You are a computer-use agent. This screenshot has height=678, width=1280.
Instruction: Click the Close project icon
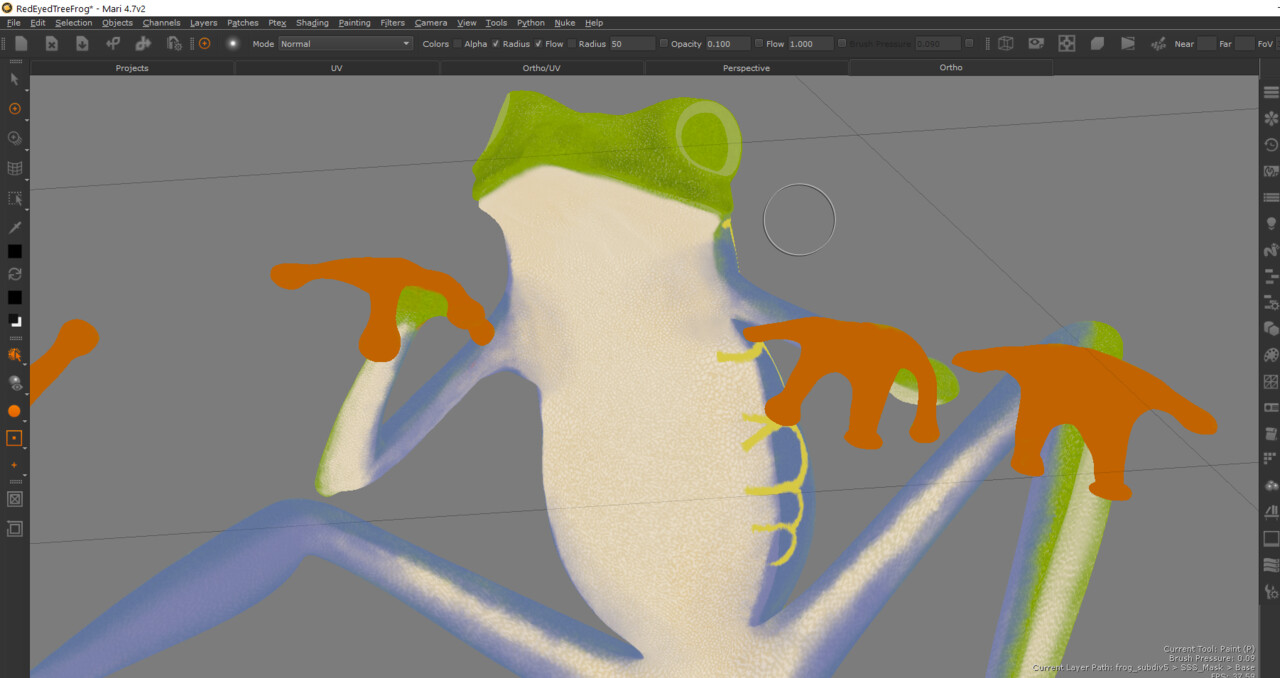[52, 44]
